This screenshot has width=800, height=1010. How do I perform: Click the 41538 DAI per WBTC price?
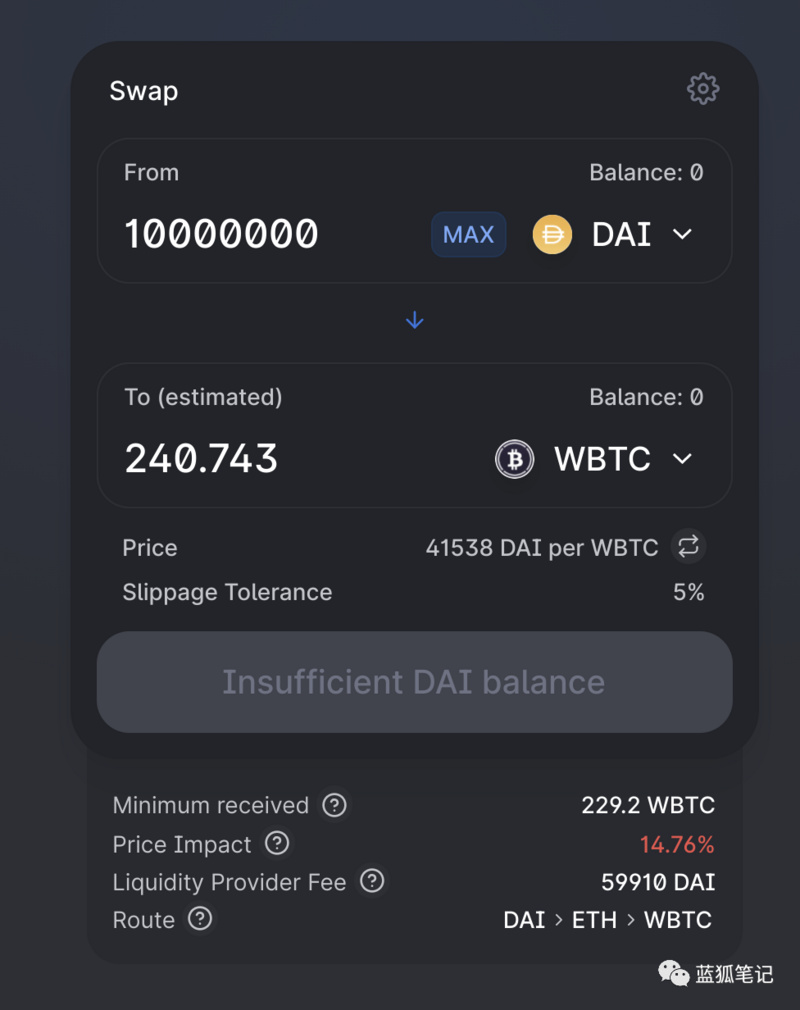click(x=541, y=548)
